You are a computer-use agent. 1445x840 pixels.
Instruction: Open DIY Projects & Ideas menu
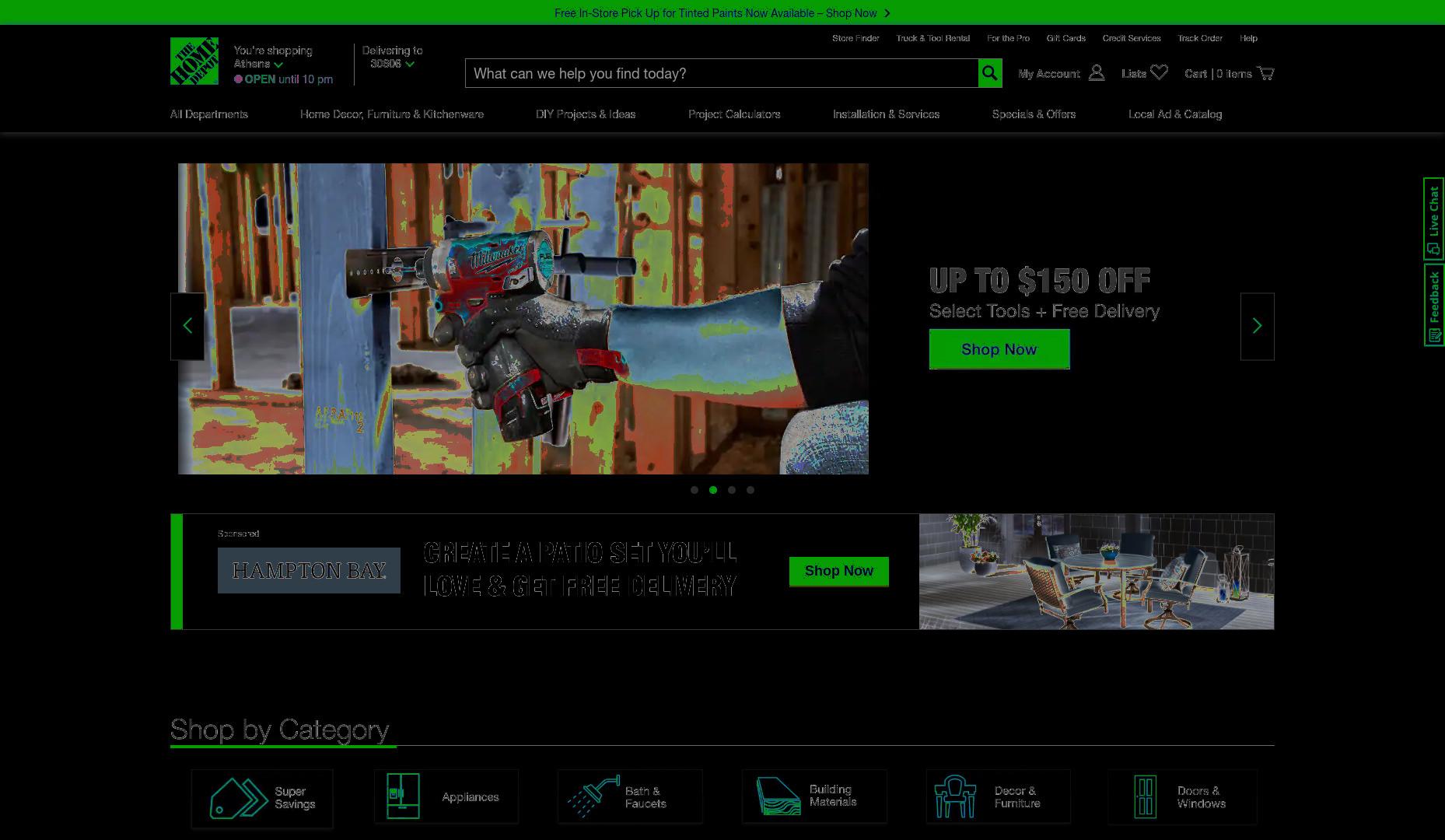point(586,114)
